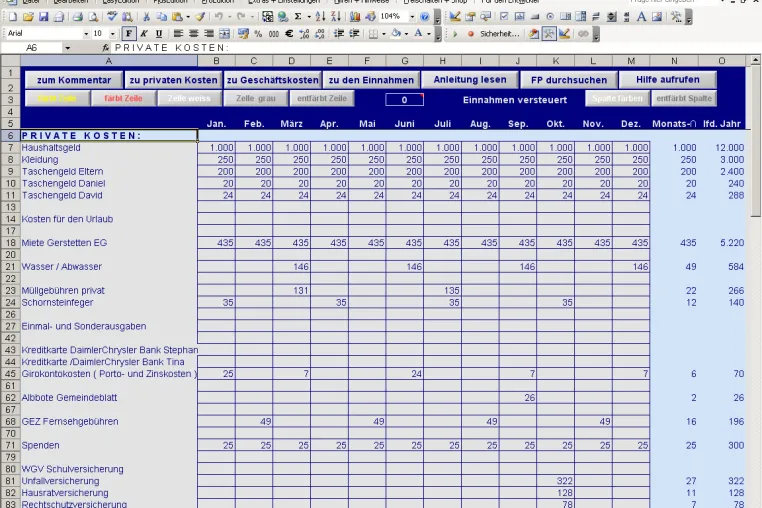Apply fill color with the paint bucket
Image resolution: width=762 pixels, height=508 pixels.
coord(396,34)
